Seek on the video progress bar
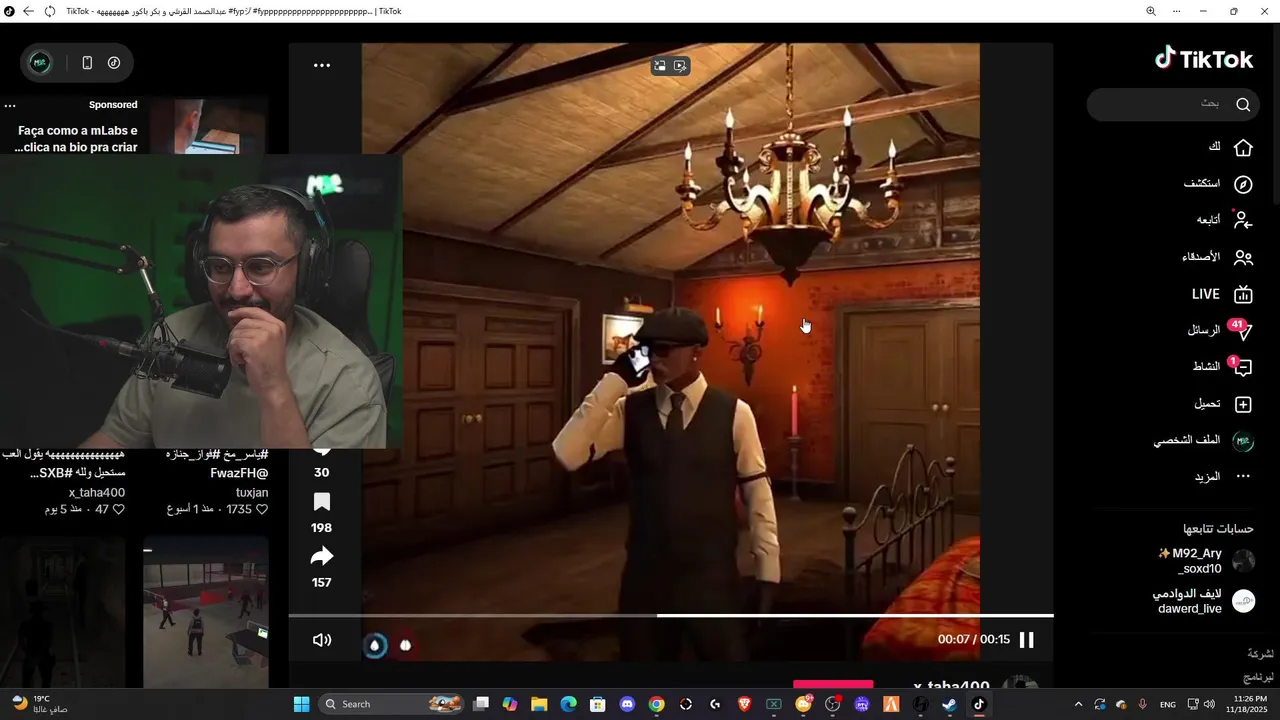The height and width of the screenshot is (720, 1280). [671, 615]
